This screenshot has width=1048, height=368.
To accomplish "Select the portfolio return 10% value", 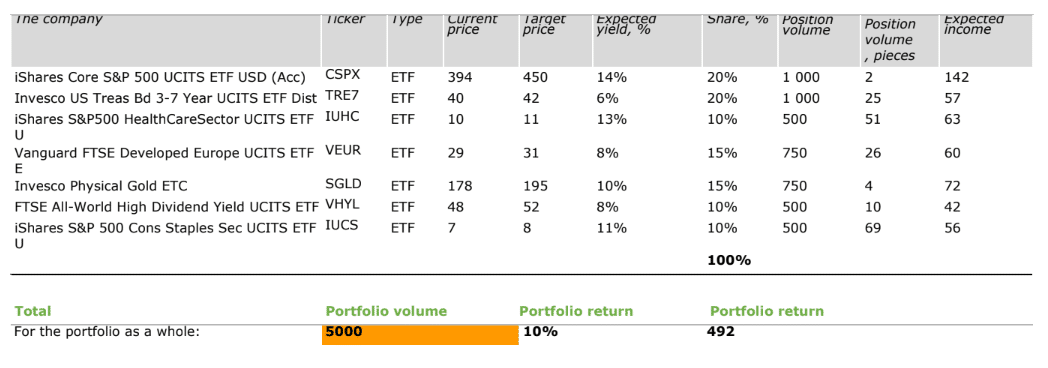I will pos(541,331).
